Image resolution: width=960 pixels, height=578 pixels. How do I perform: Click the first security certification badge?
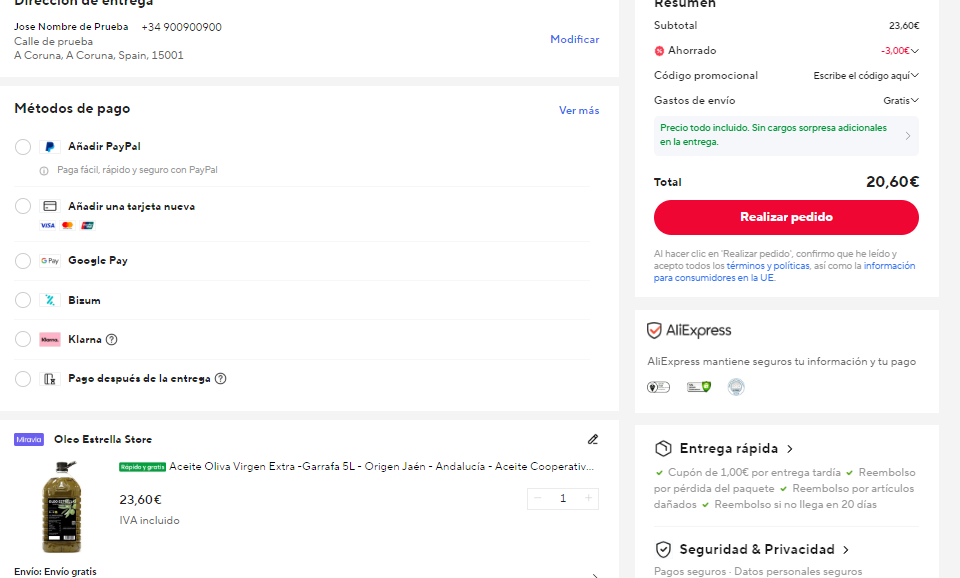[x=658, y=387]
